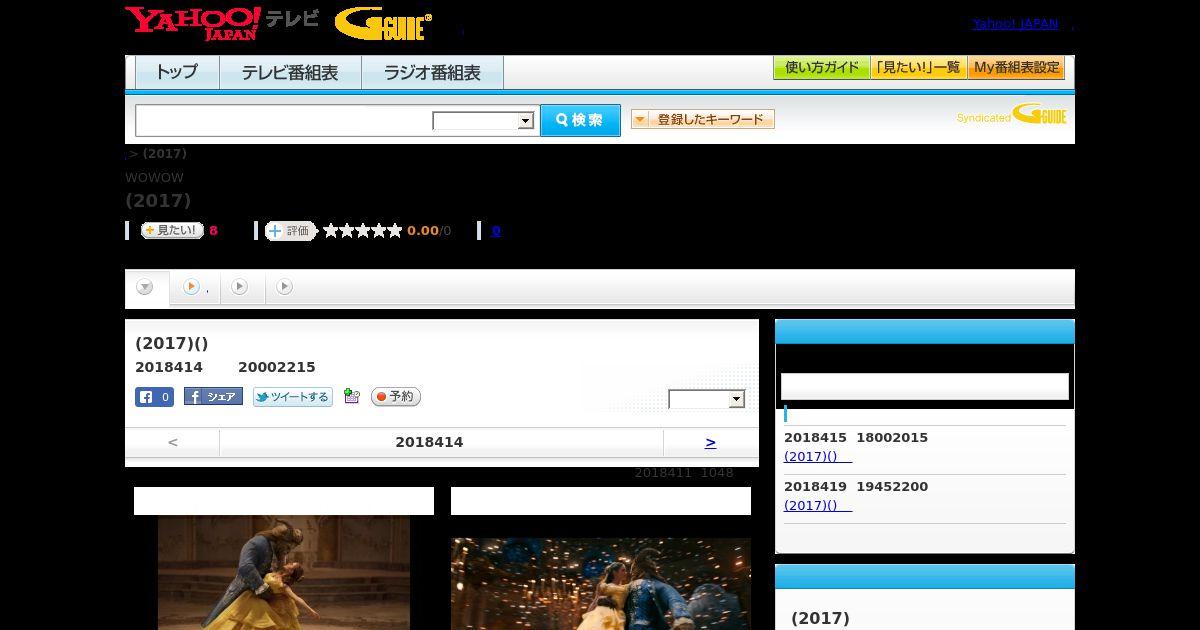Select the first rating star
The image size is (1200, 630).
(x=331, y=231)
